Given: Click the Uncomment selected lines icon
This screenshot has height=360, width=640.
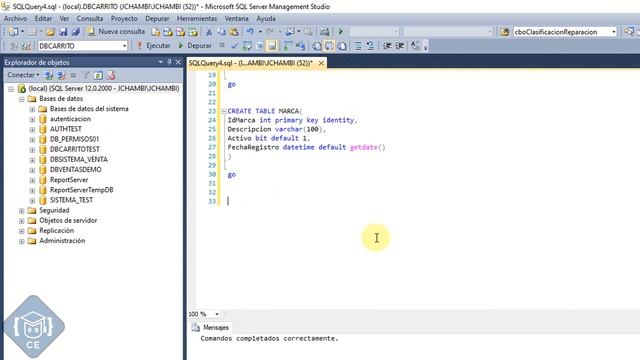Looking at the screenshot, I should (370, 46).
